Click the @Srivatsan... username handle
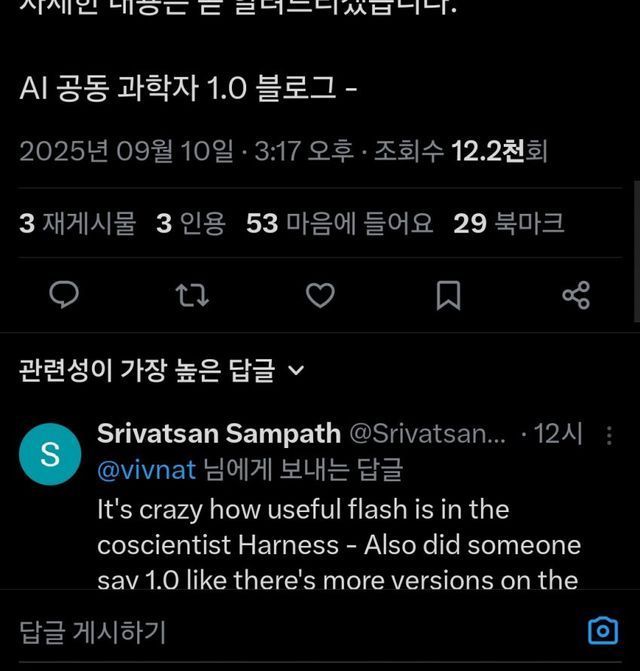The width and height of the screenshot is (640, 671). 426,434
